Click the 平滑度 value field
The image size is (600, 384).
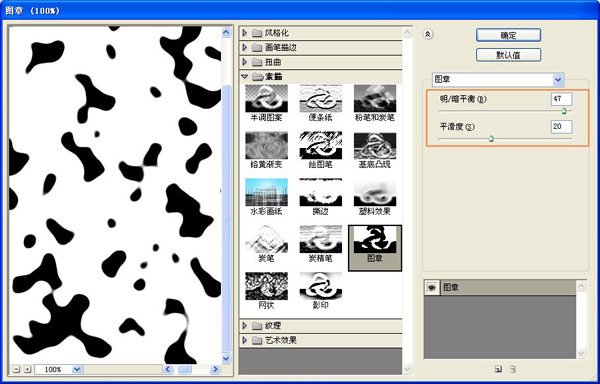[x=561, y=127]
